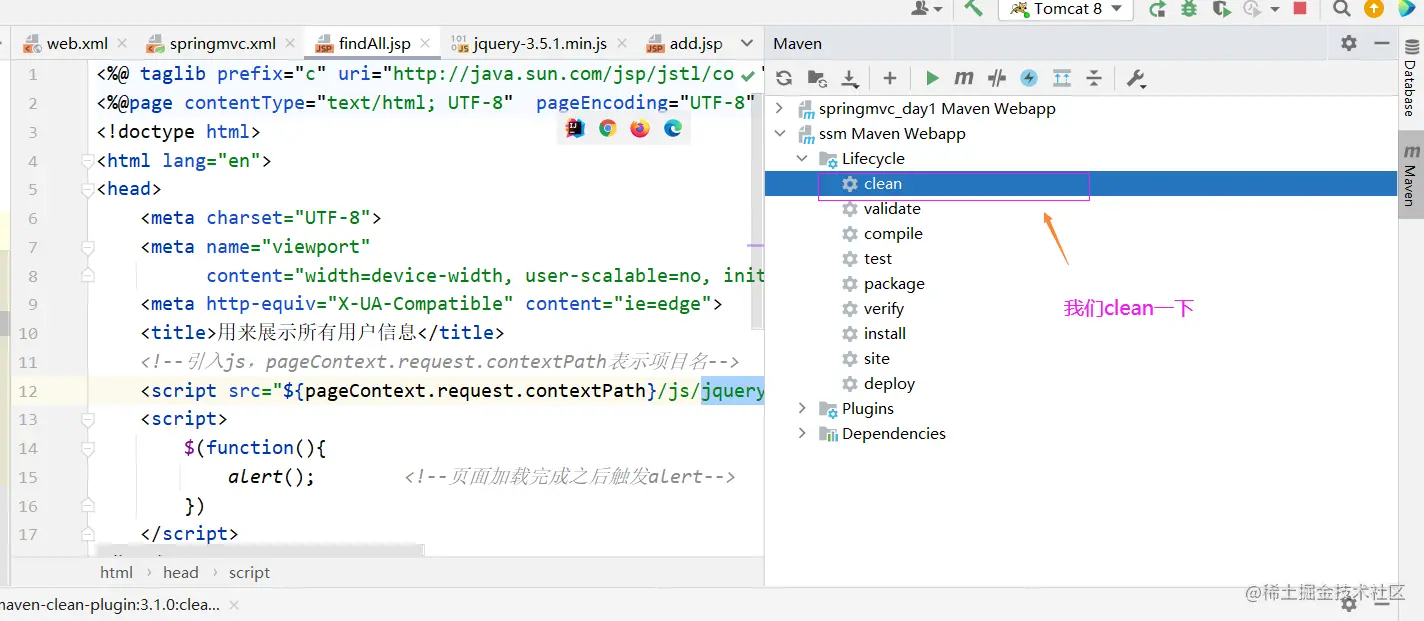The image size is (1424, 621).
Task: Close the springmvc.xml tab
Action: click(291, 44)
